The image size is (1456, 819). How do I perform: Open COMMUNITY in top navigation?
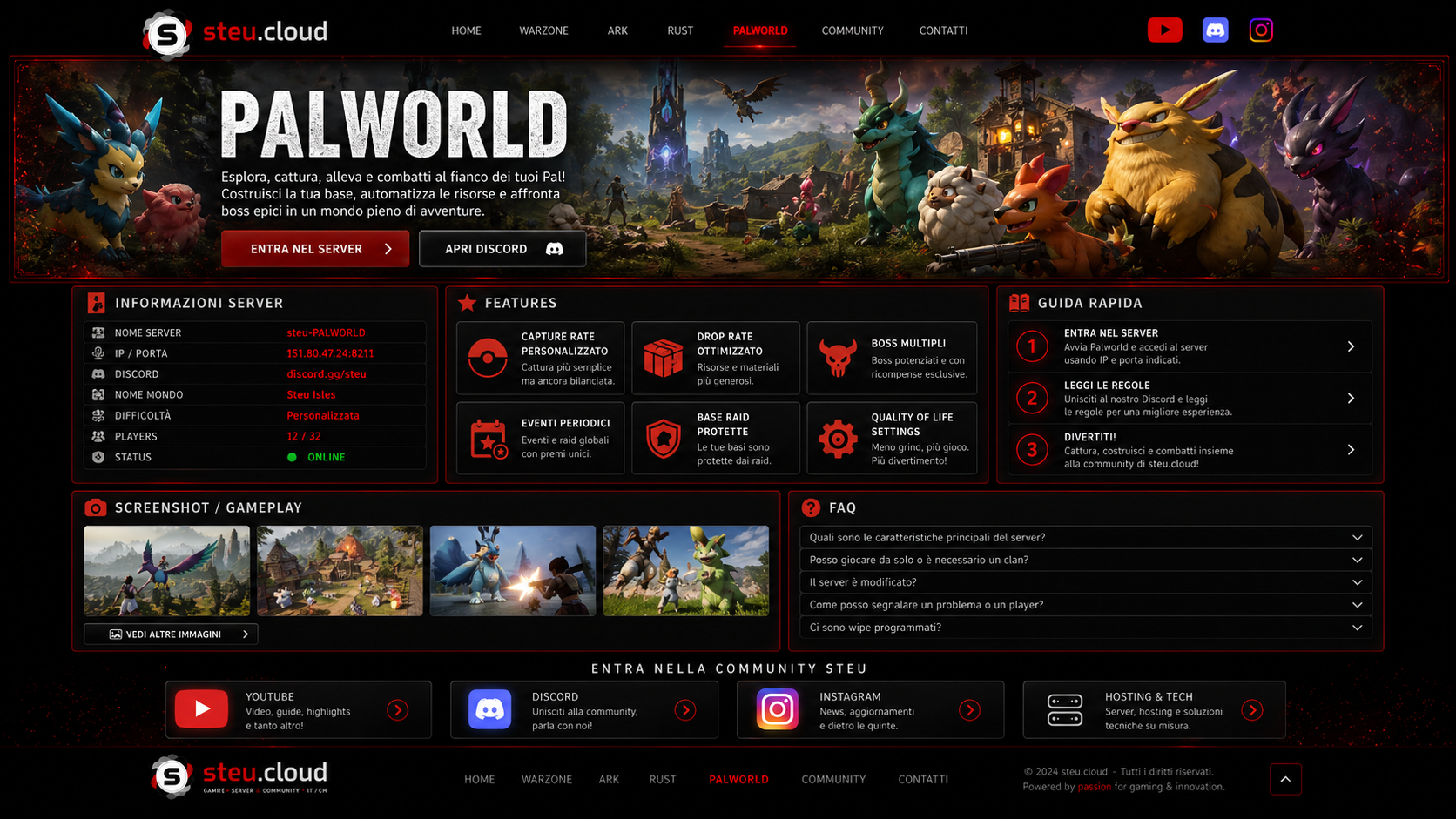[853, 30]
